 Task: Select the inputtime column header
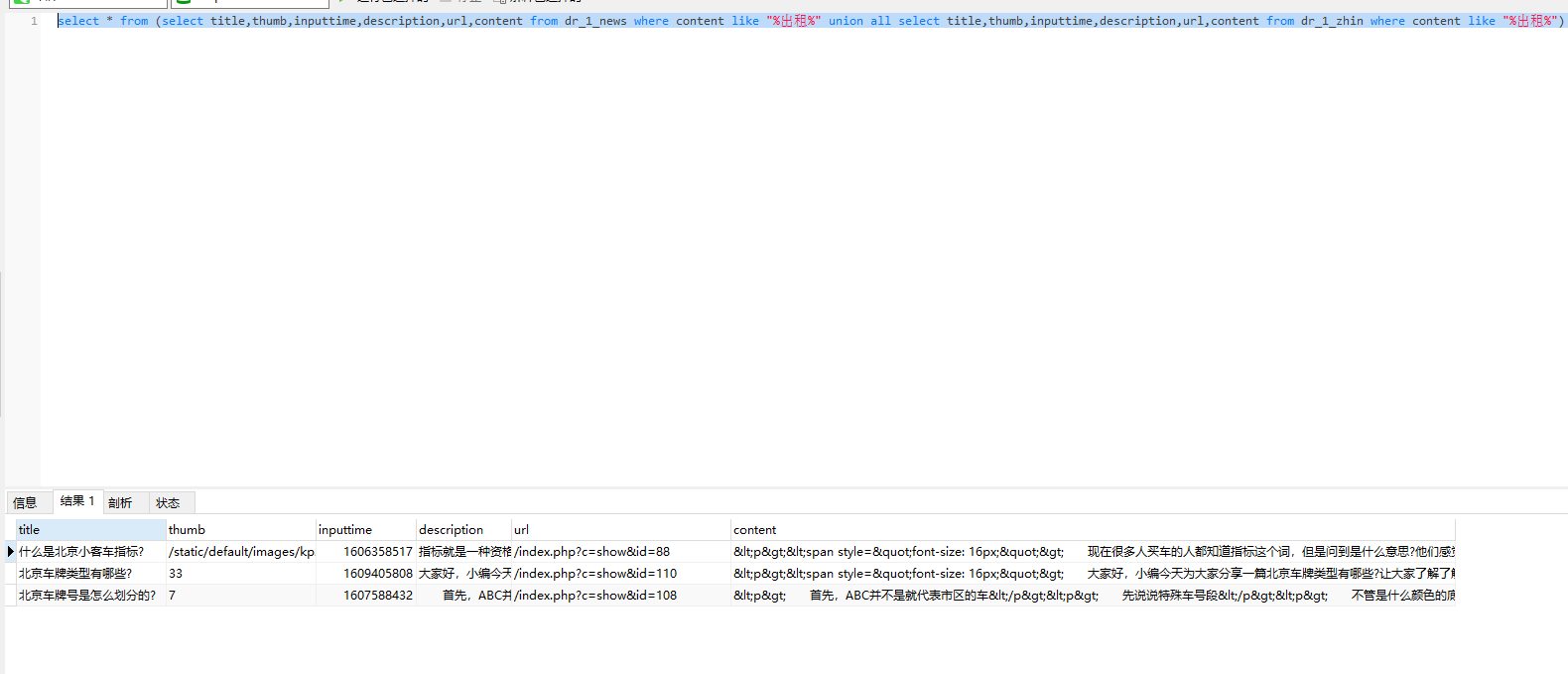pyautogui.click(x=364, y=530)
